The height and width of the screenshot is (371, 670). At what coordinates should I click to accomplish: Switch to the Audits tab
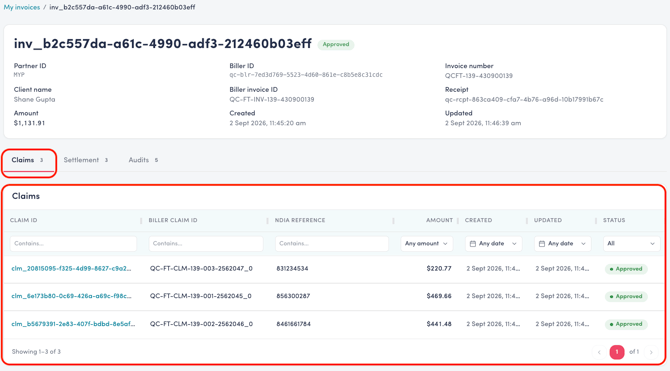tap(143, 160)
